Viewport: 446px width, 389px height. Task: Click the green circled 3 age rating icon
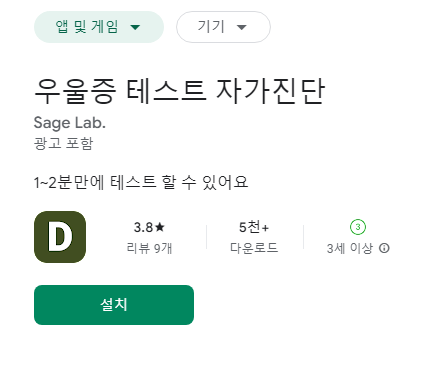coord(358,227)
